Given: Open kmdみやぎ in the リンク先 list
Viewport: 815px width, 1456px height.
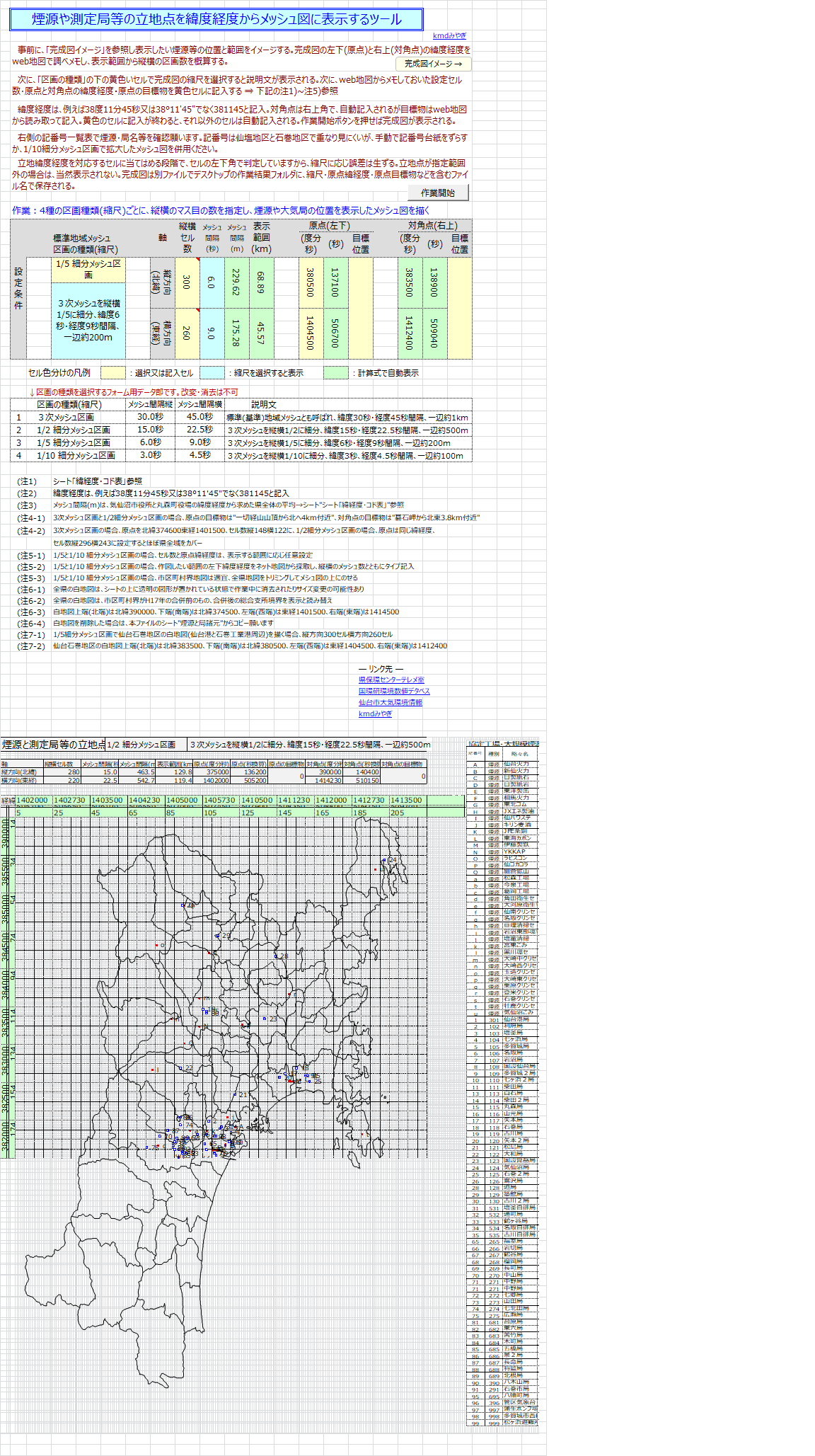Looking at the screenshot, I should point(375,713).
